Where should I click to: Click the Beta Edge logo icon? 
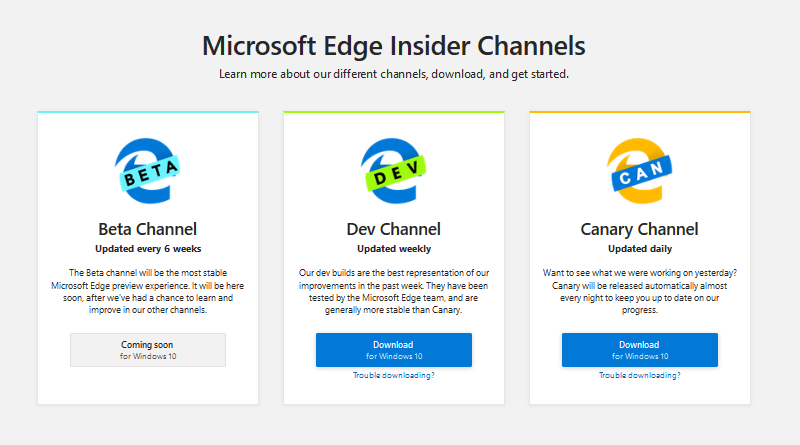tap(147, 171)
